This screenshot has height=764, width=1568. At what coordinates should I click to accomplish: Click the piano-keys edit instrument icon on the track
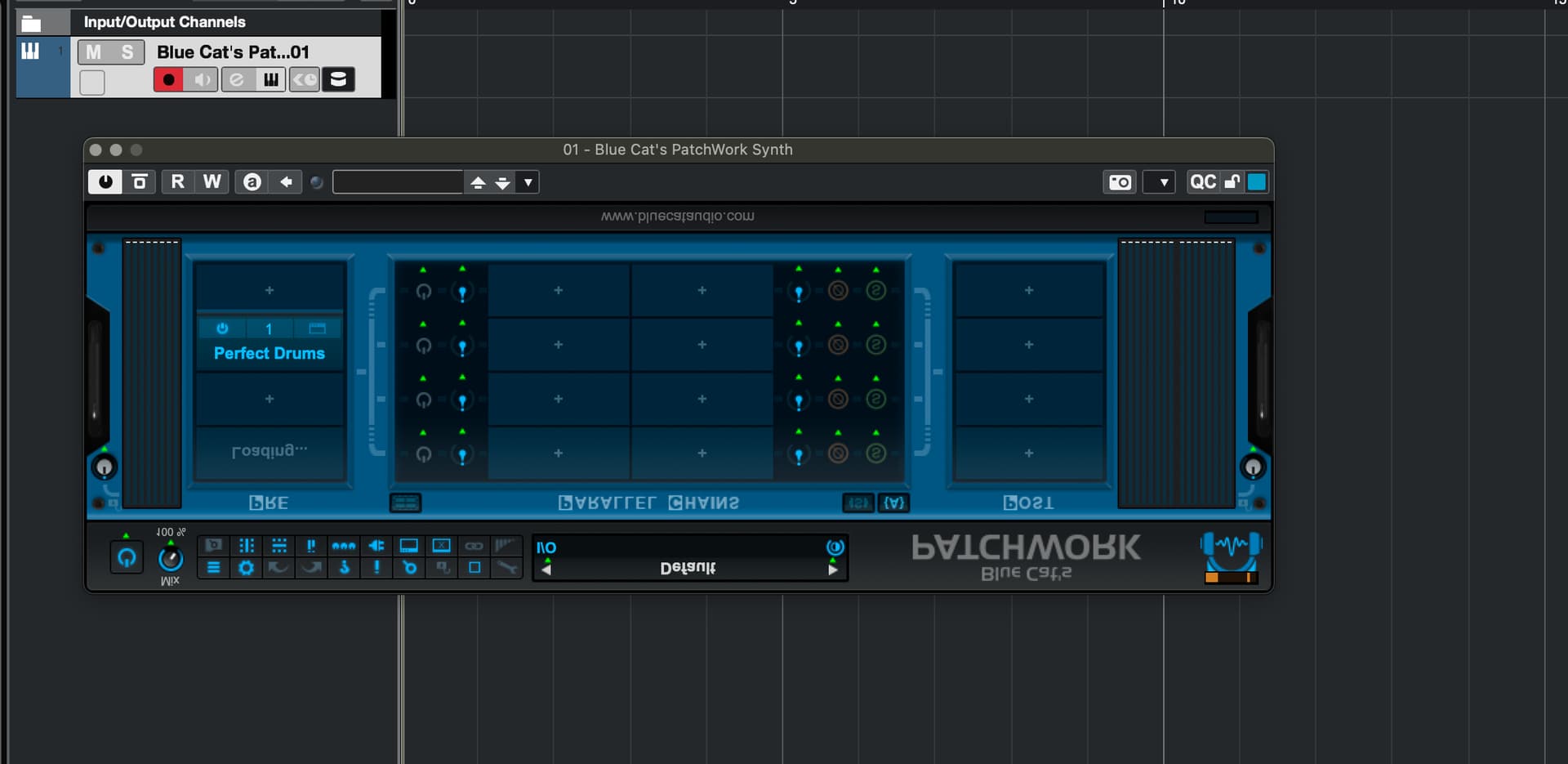(270, 80)
